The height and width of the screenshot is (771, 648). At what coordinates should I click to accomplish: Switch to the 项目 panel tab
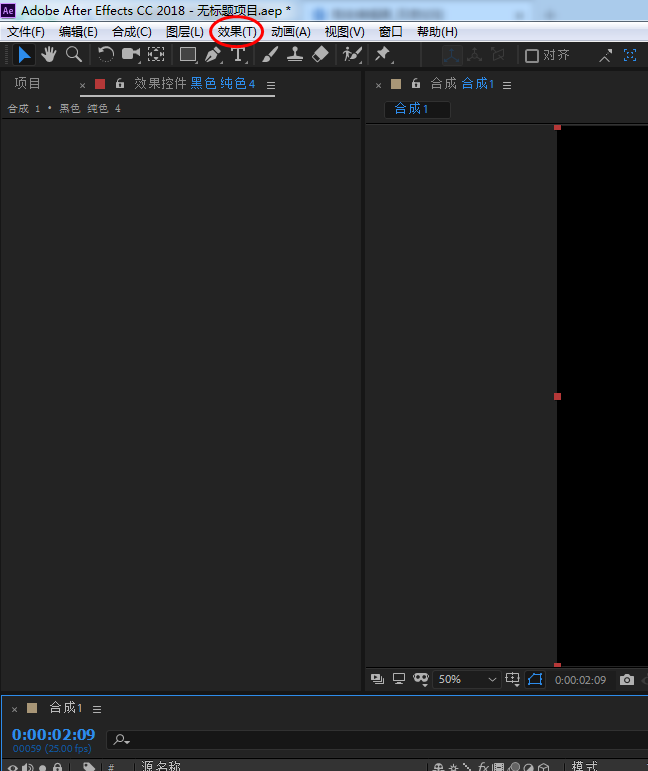click(x=28, y=84)
